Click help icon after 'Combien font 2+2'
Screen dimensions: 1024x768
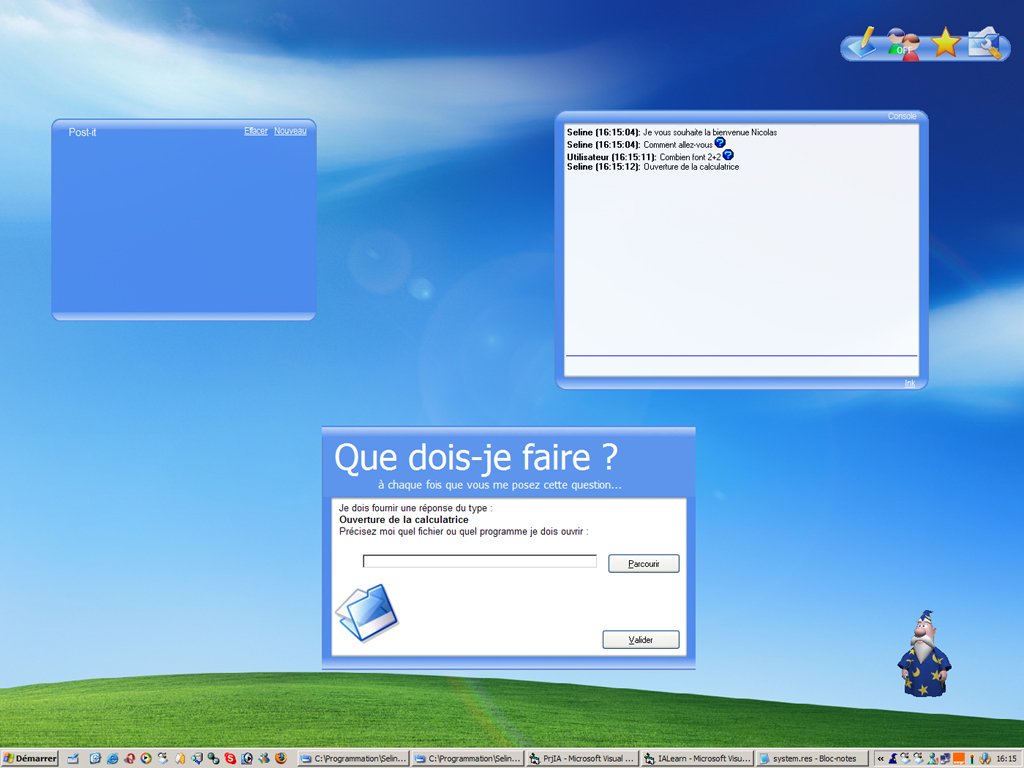point(728,155)
